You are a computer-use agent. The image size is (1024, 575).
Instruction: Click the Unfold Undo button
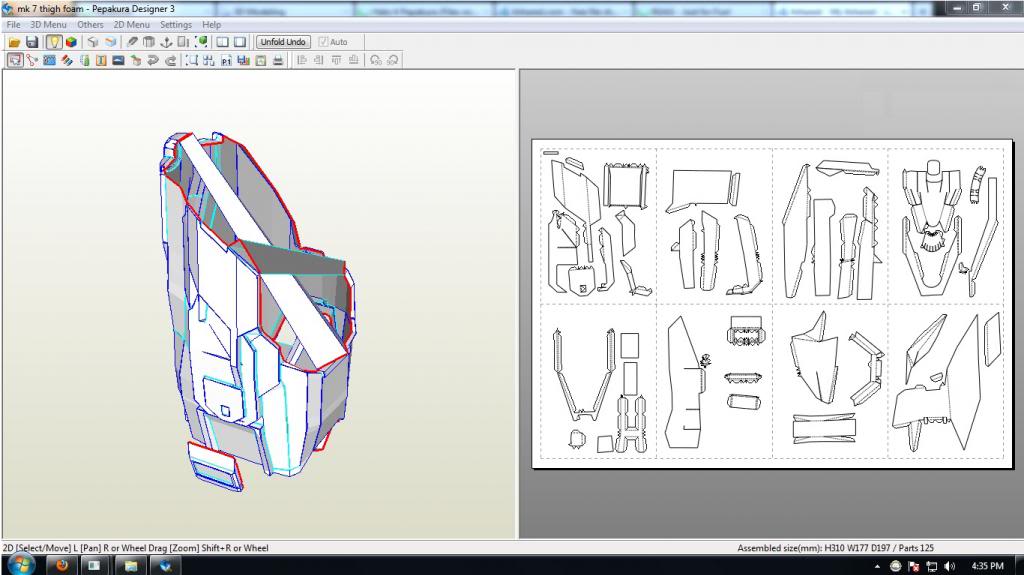coord(283,42)
